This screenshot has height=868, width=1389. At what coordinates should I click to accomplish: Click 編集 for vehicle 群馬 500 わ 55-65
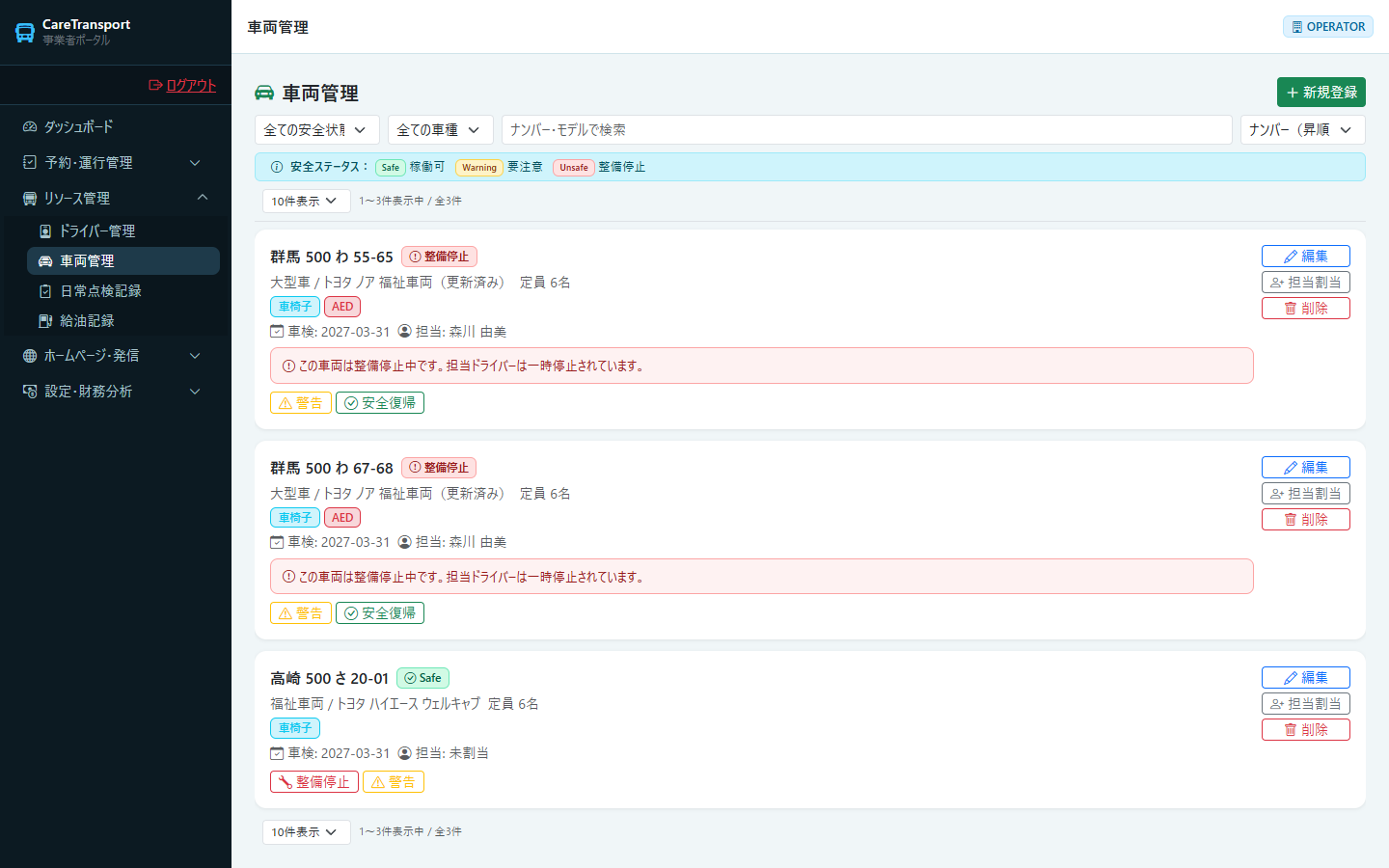(1305, 256)
